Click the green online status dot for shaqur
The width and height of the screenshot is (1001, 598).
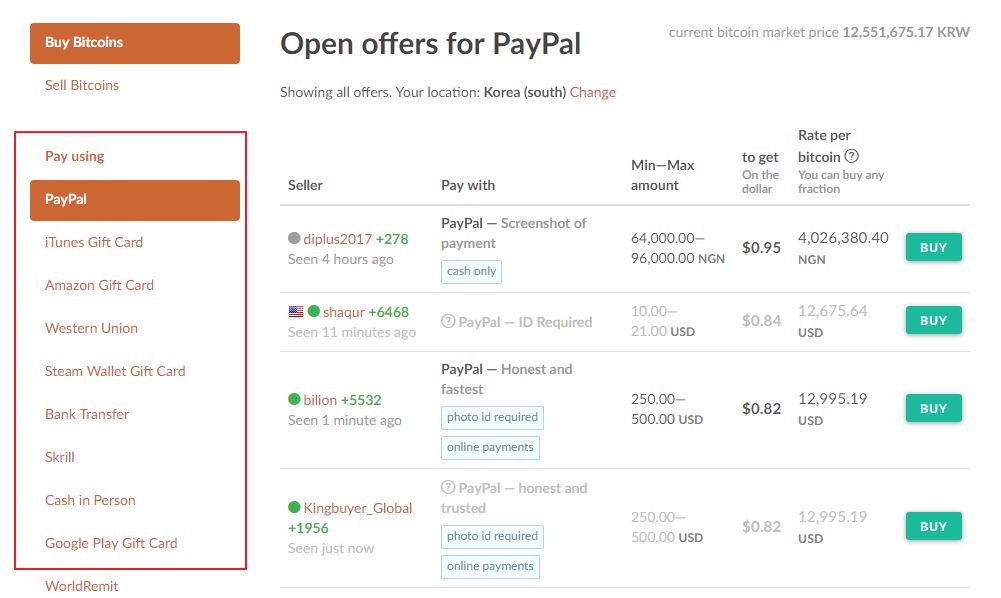point(313,311)
